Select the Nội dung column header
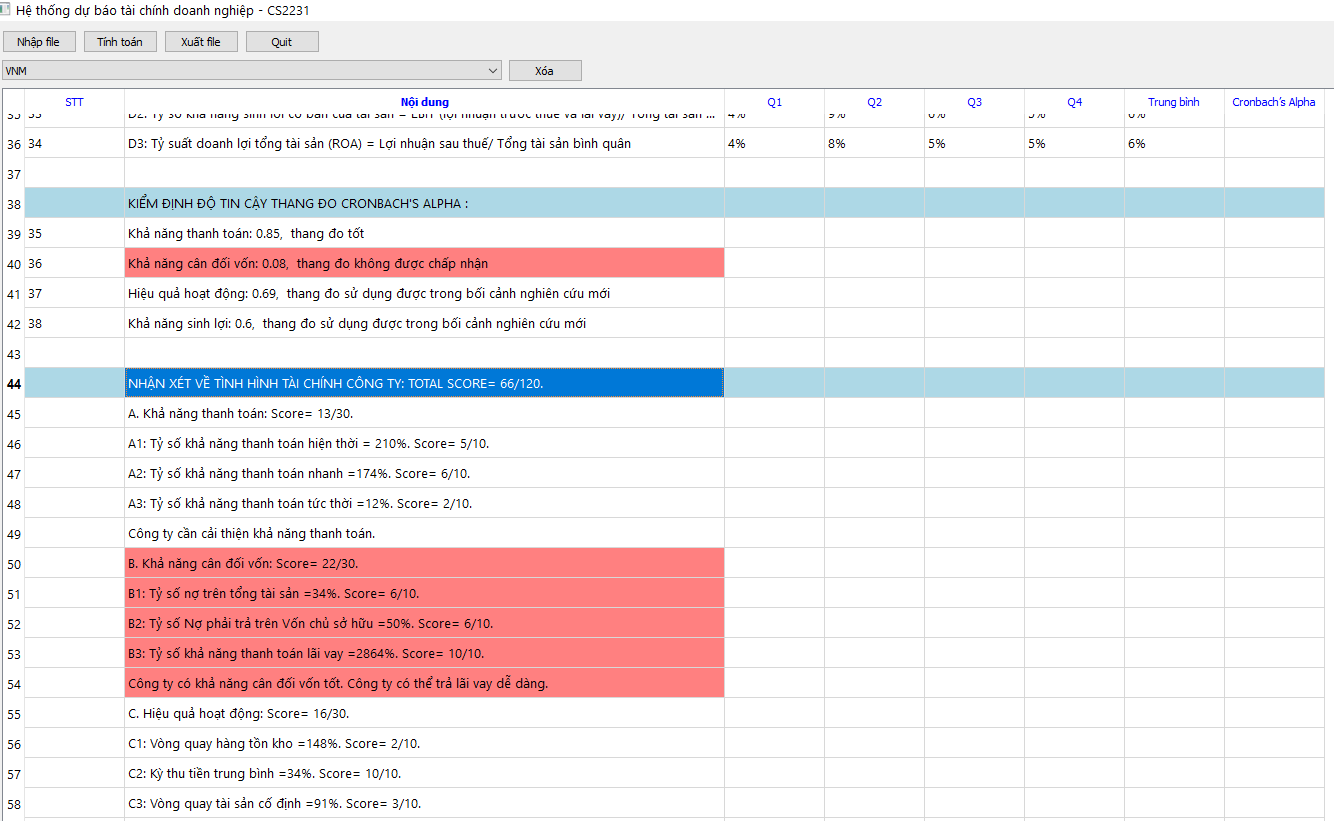Image resolution: width=1334 pixels, height=821 pixels. (x=425, y=102)
